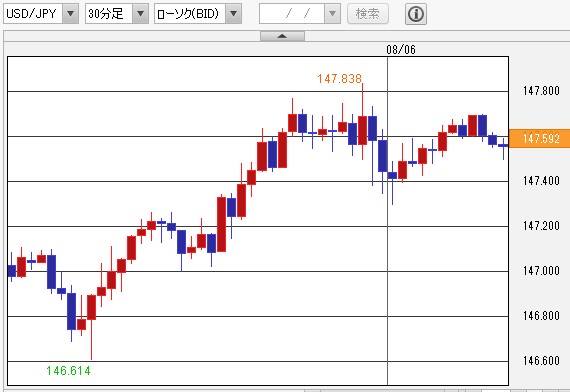The image size is (570, 392).
Task: Collapse the top panel with the up arrow
Action: click(x=282, y=36)
